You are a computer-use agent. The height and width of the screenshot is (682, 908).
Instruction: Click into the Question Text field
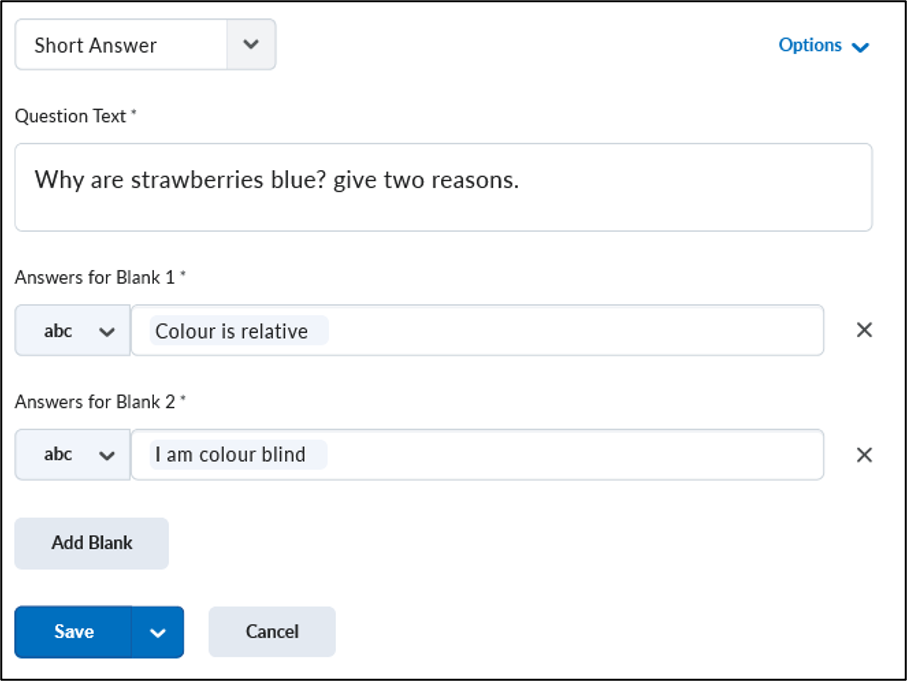coord(444,188)
